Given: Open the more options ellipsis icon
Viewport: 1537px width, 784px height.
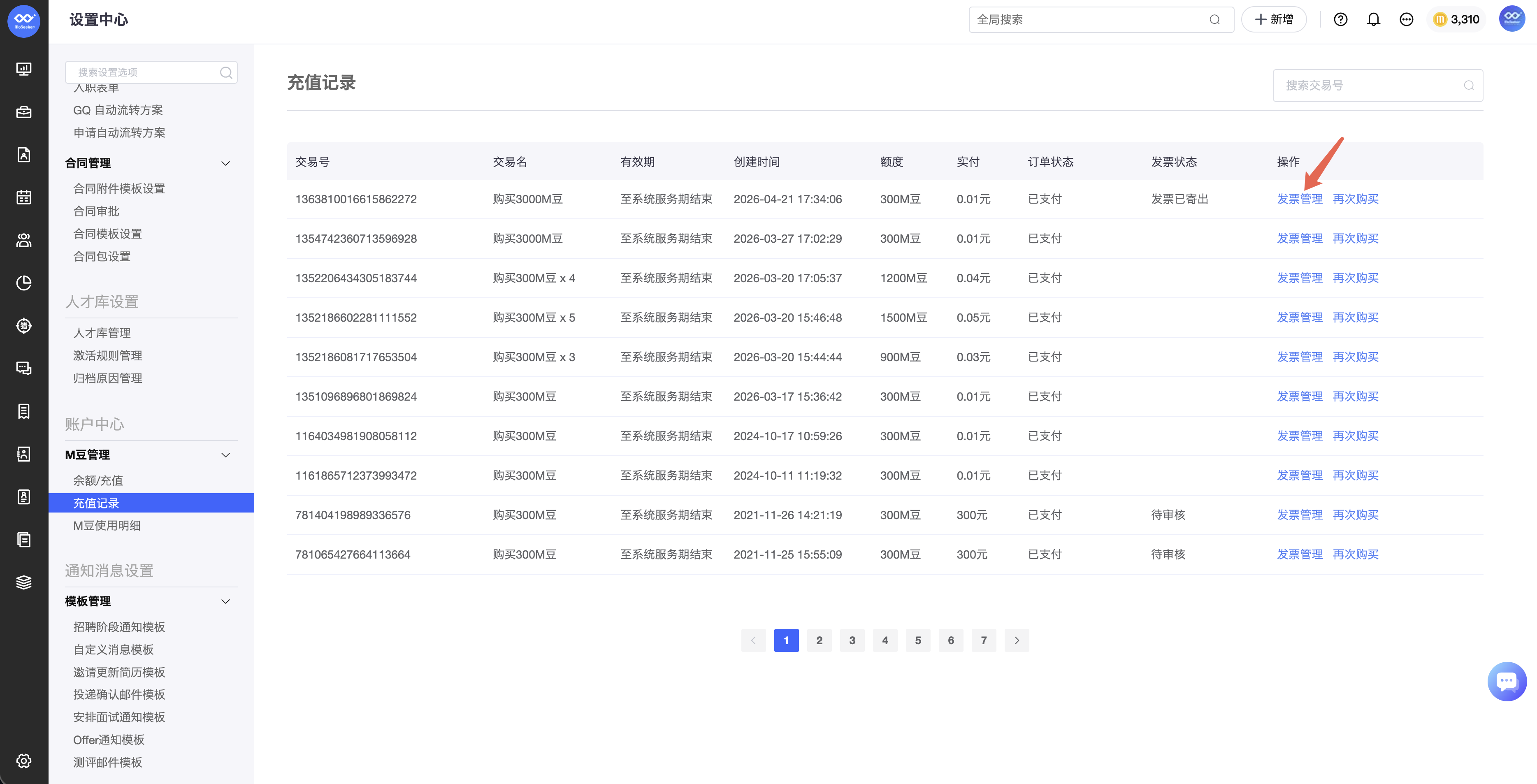Looking at the screenshot, I should [x=1406, y=20].
